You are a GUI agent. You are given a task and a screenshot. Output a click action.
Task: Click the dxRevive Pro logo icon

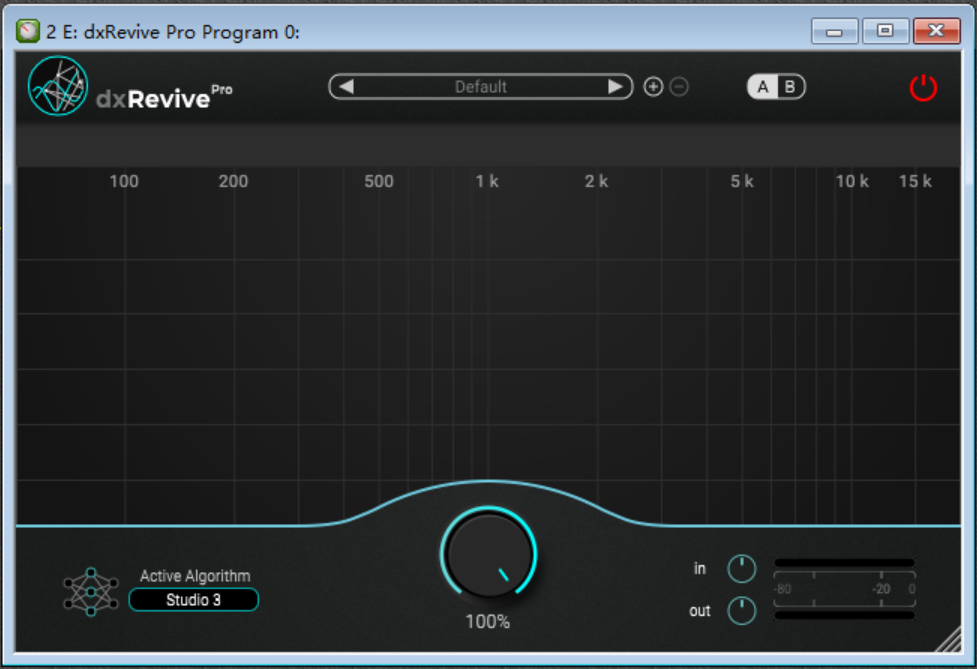click(x=58, y=86)
